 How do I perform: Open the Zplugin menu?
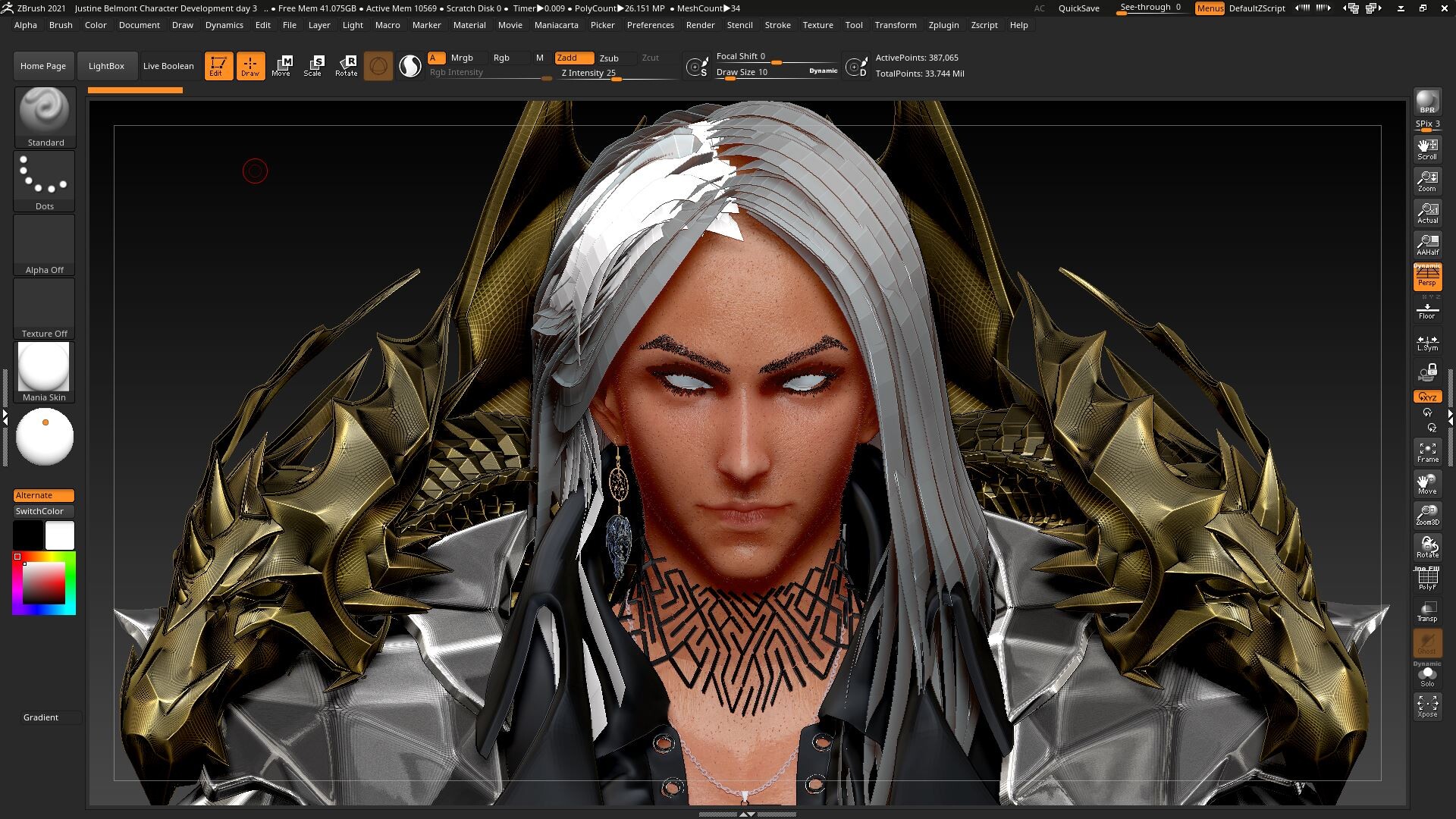click(943, 25)
